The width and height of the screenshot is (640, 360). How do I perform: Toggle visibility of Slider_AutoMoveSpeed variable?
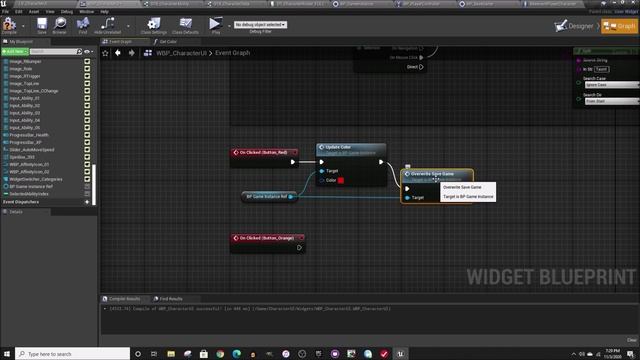click(87, 150)
